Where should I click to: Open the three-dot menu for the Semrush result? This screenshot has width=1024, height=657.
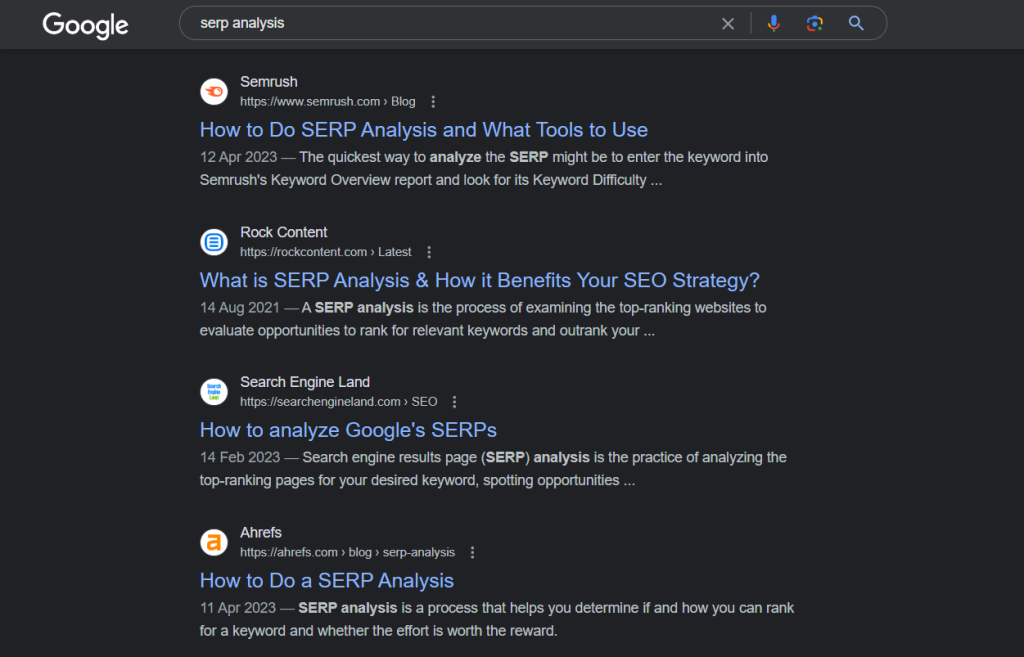pyautogui.click(x=433, y=101)
